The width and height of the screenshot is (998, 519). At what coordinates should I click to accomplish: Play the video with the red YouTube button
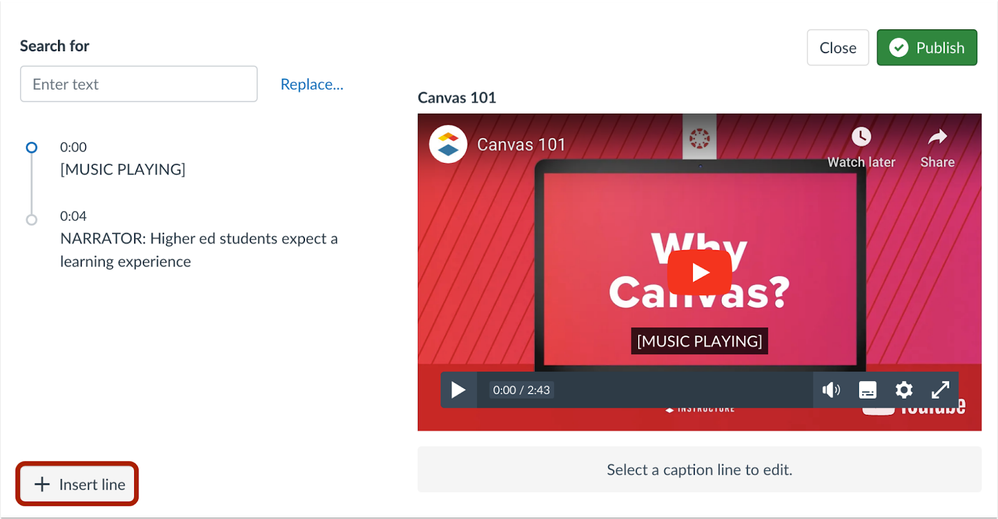[699, 273]
